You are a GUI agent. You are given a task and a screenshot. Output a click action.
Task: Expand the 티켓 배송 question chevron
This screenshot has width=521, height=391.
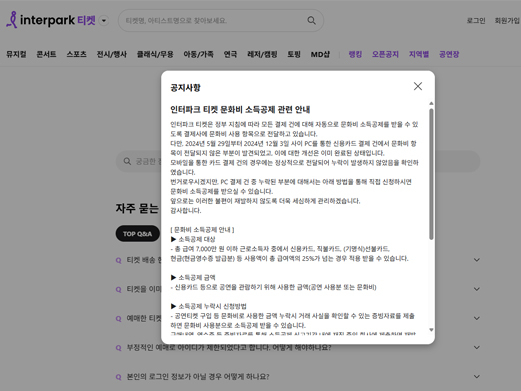click(x=477, y=260)
